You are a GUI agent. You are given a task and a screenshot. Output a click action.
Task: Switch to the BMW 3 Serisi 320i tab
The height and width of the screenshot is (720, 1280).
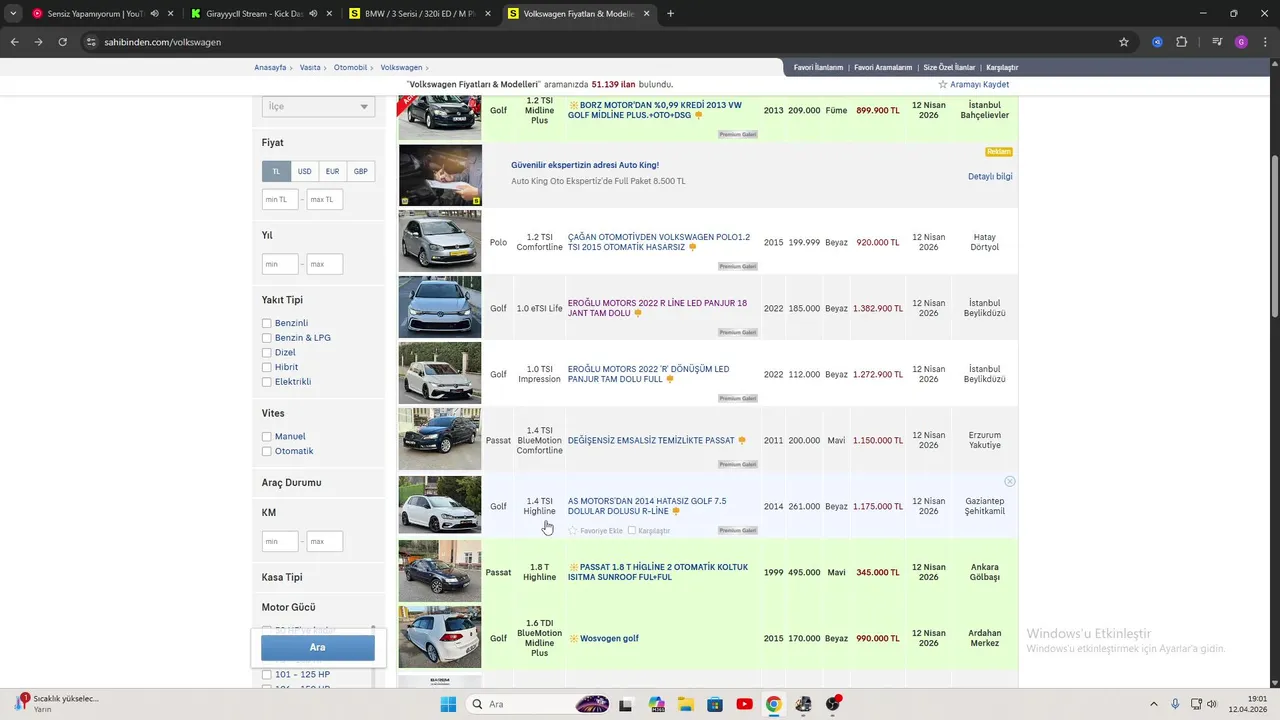coord(418,14)
